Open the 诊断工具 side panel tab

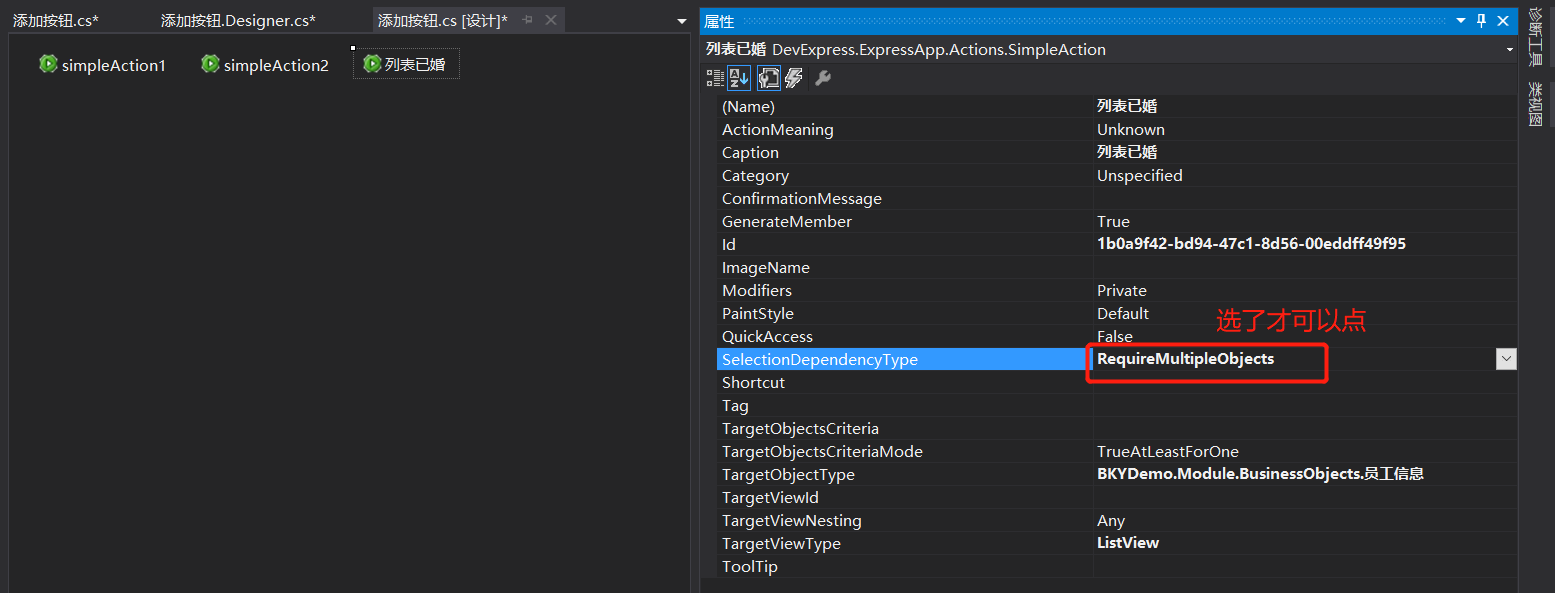point(1536,37)
